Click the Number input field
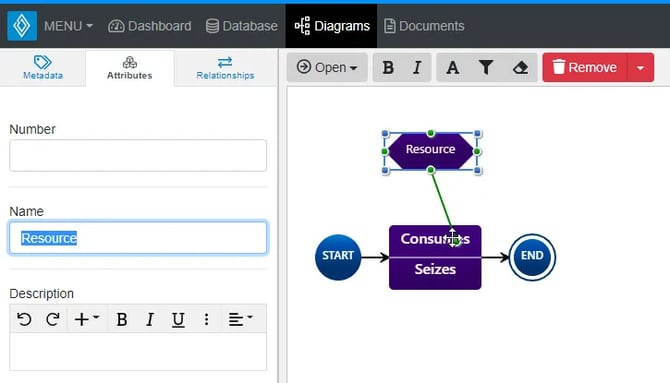670x383 pixels. coord(138,155)
